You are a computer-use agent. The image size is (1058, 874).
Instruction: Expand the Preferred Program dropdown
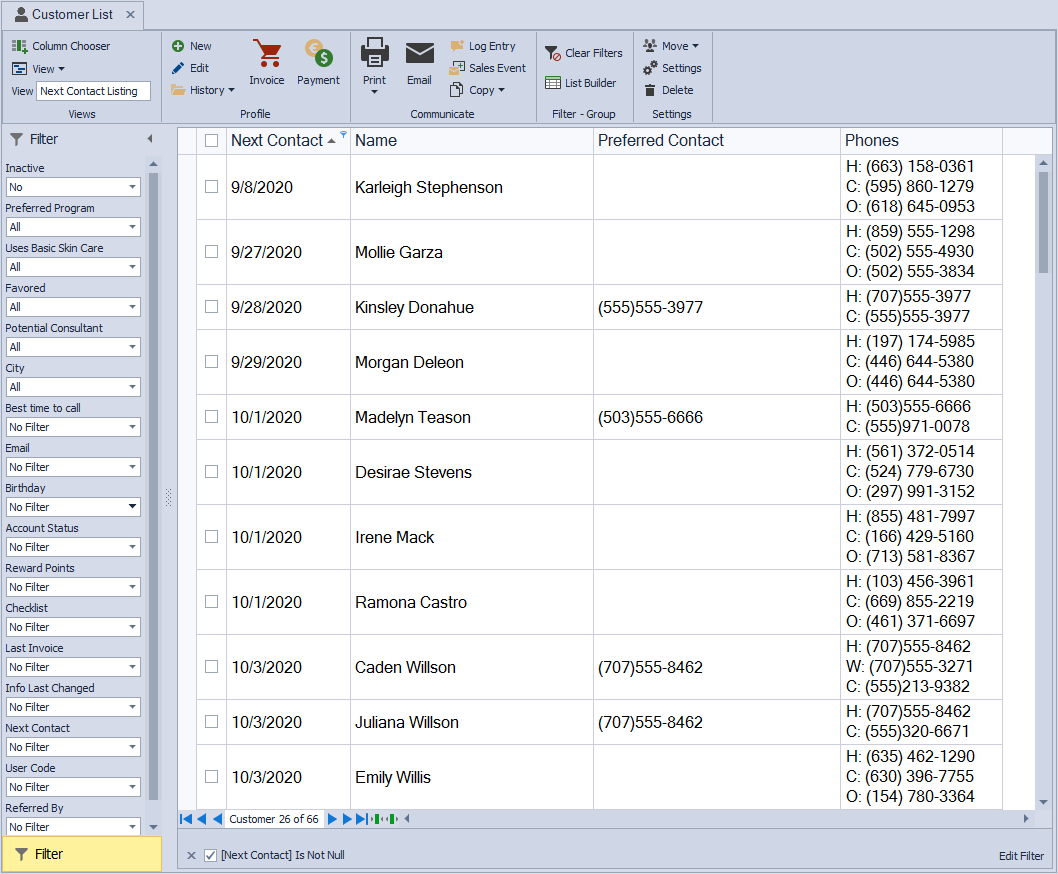tap(132, 227)
